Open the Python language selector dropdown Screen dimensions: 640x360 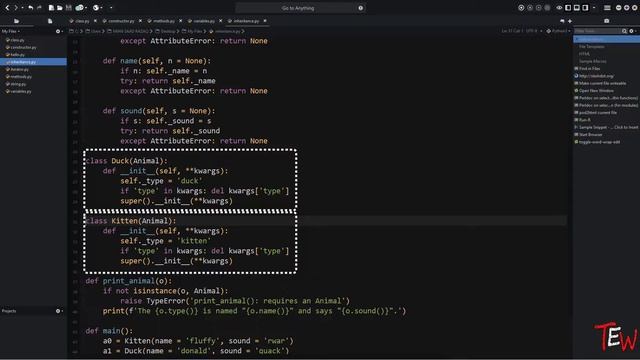[558, 31]
